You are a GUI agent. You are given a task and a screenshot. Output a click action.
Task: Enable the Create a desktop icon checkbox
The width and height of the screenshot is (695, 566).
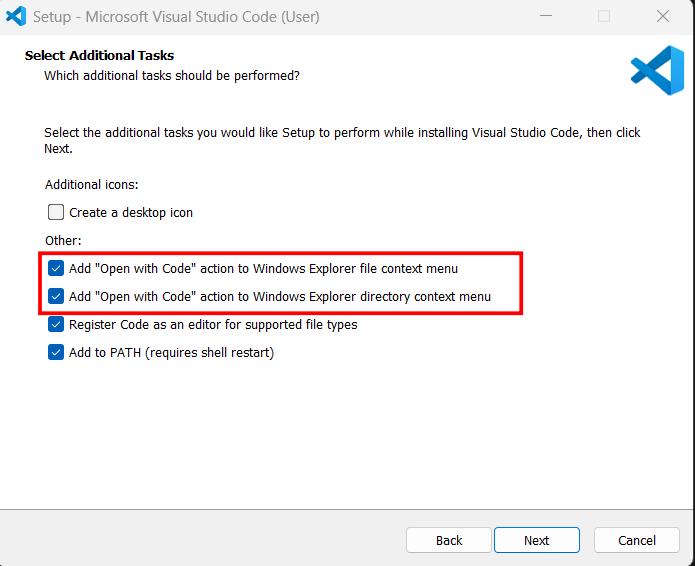56,212
